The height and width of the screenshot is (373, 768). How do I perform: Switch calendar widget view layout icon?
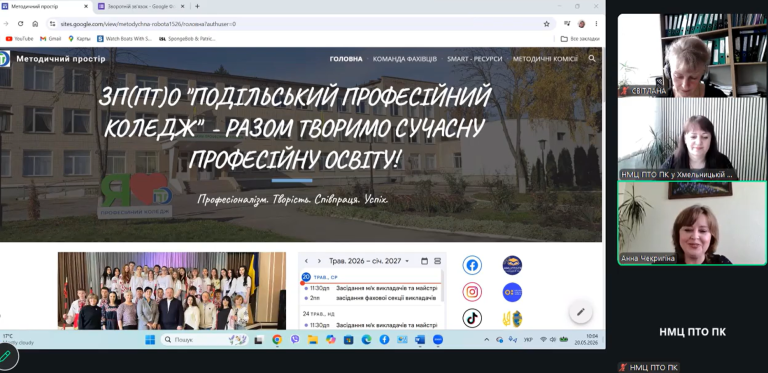point(437,261)
